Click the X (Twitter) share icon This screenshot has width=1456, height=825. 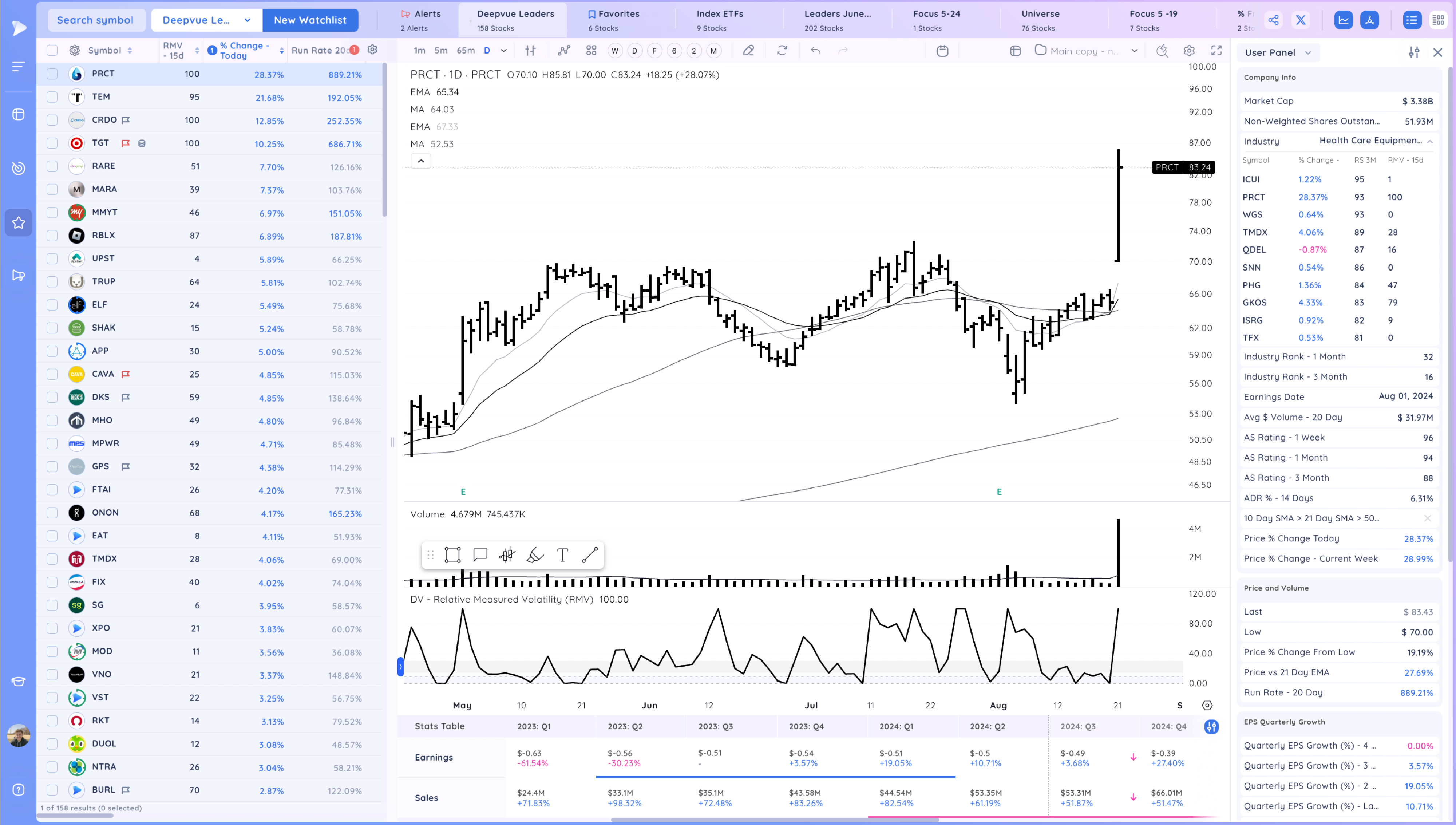[x=1301, y=20]
